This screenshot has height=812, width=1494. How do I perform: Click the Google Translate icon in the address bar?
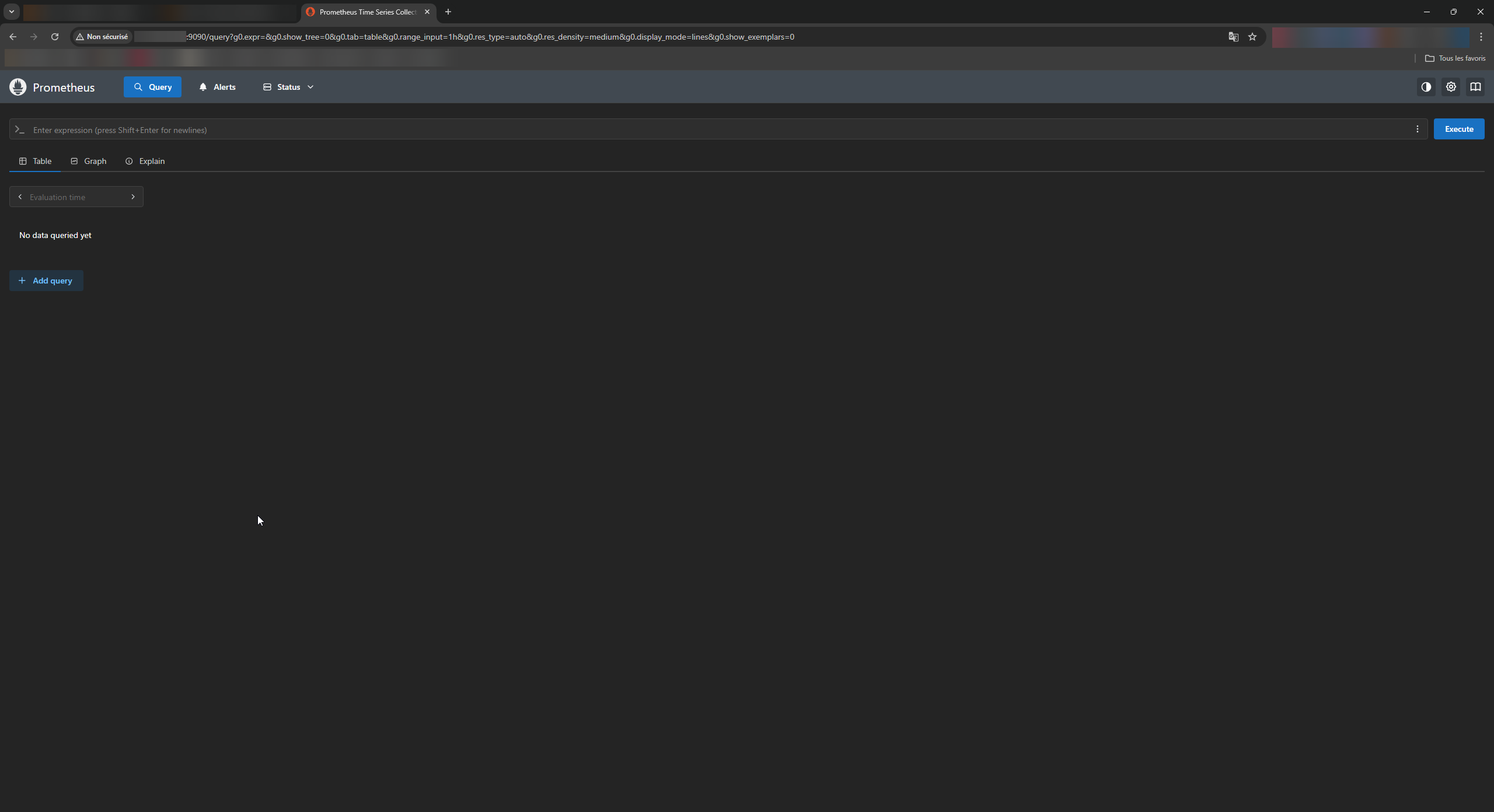click(x=1233, y=37)
